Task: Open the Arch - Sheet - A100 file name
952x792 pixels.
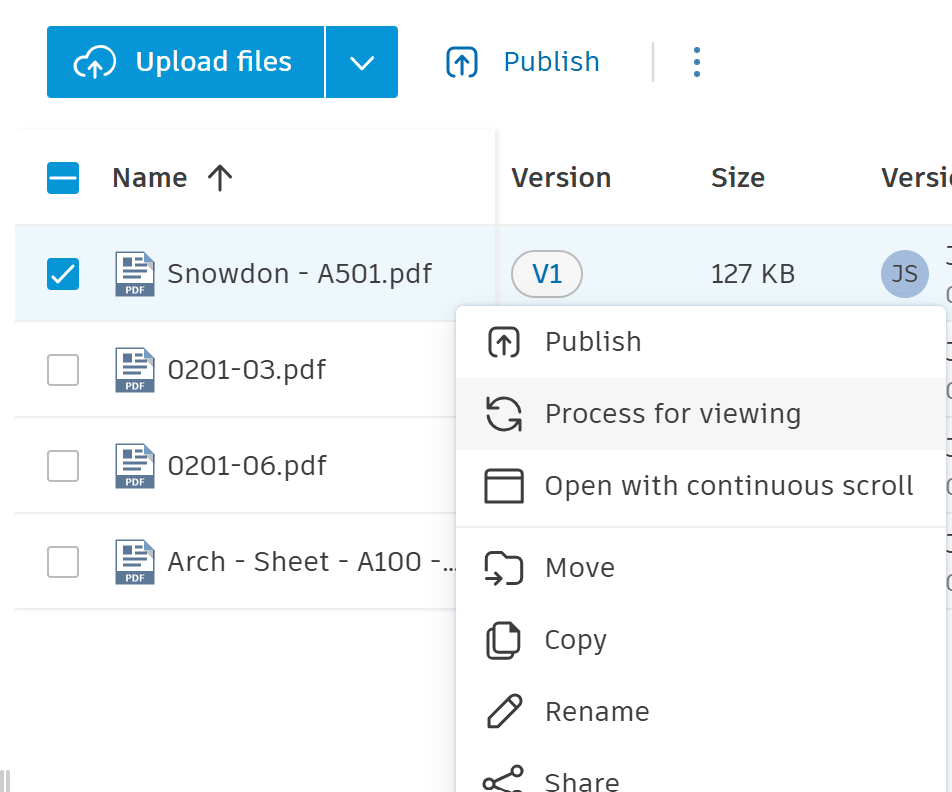Action: [311, 562]
